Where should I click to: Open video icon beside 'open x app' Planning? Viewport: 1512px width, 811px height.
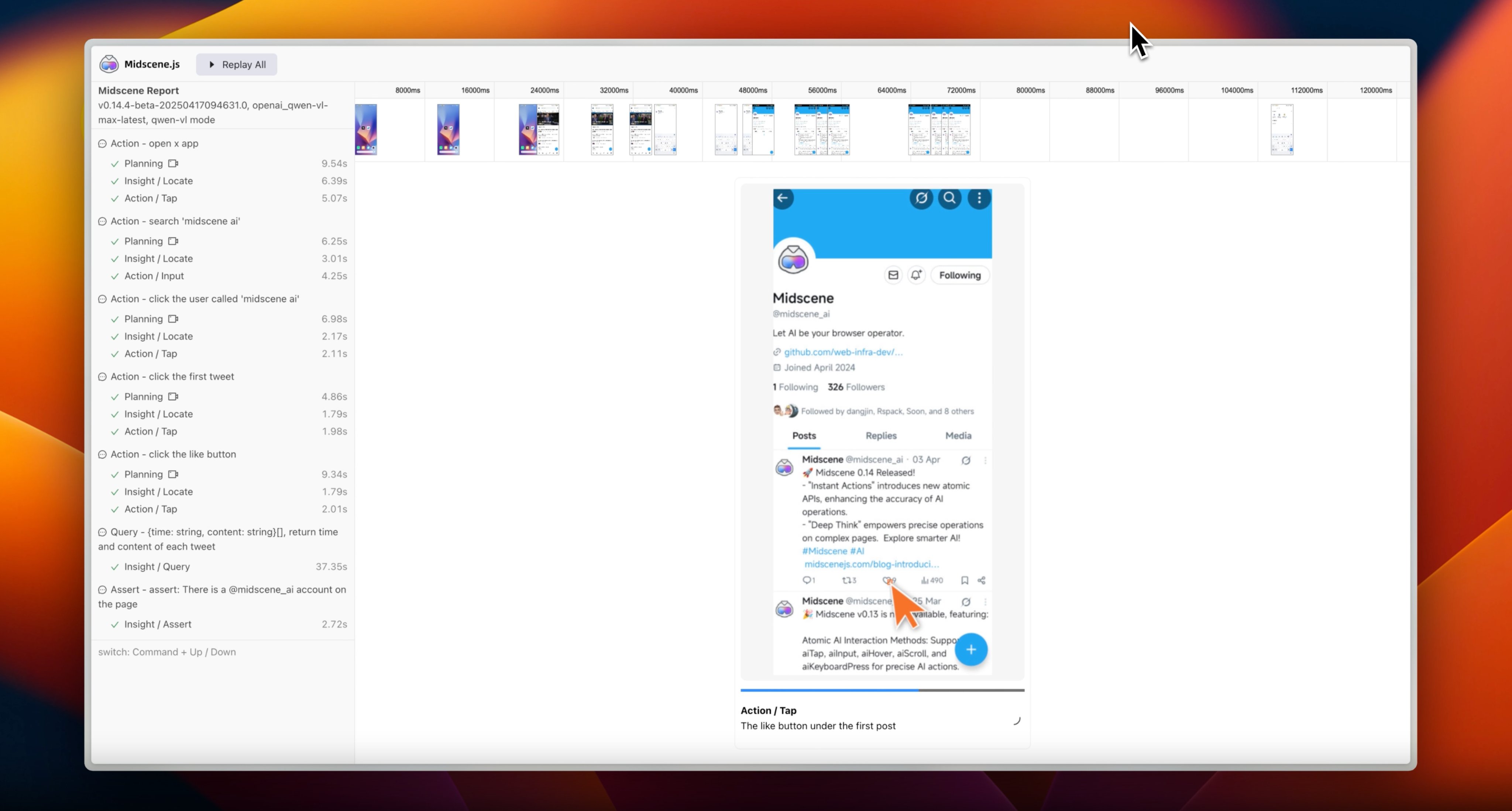tap(173, 163)
